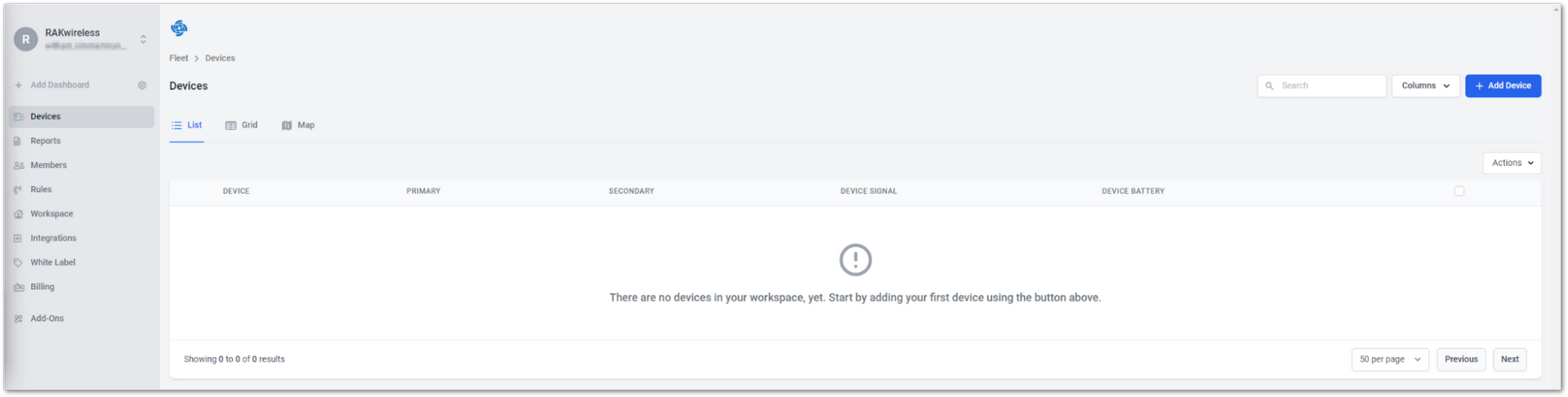Screen dimensions: 1568x397
Task: Switch to the Grid view tab
Action: click(x=242, y=126)
